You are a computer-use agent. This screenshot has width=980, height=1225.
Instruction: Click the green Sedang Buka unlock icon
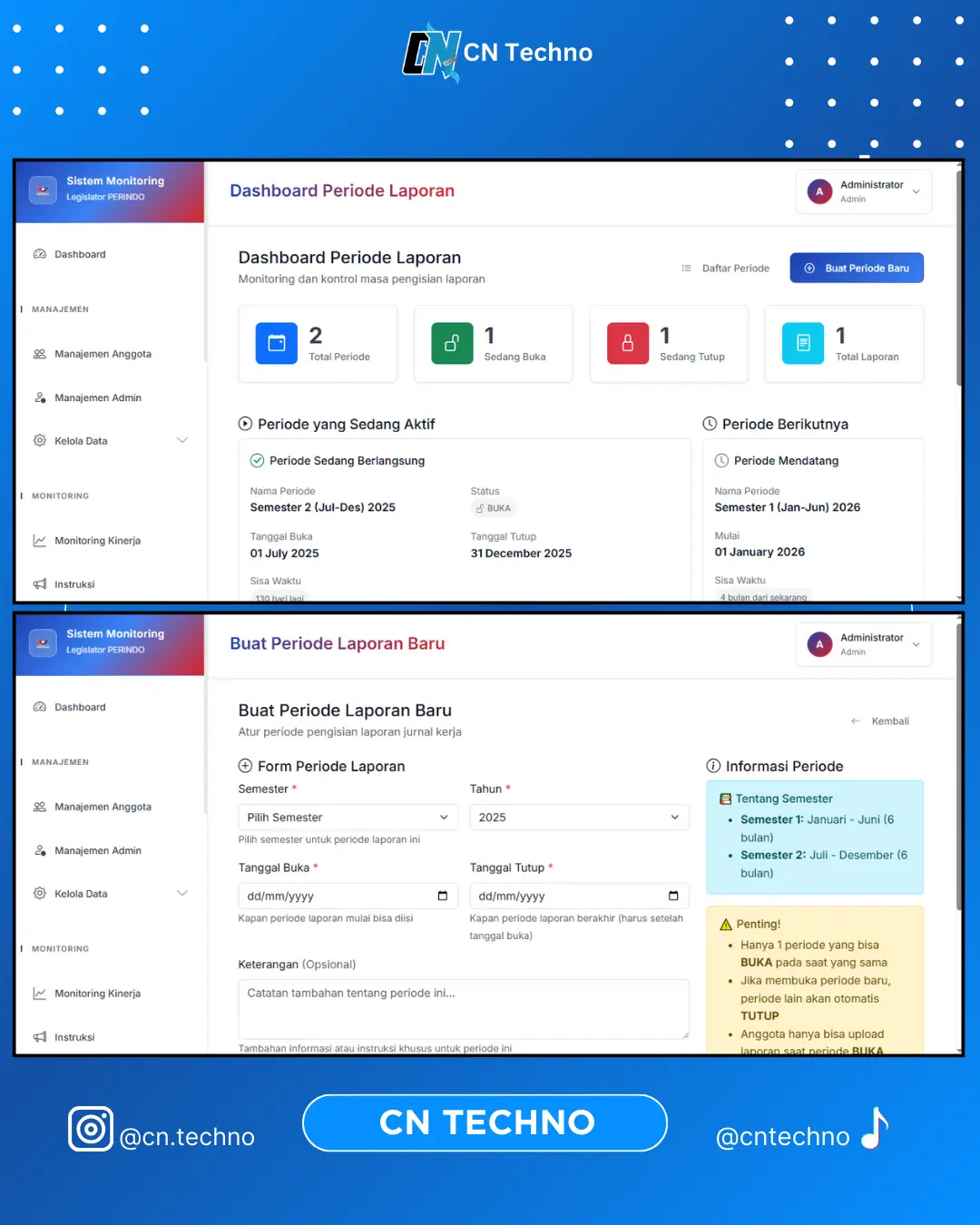452,344
